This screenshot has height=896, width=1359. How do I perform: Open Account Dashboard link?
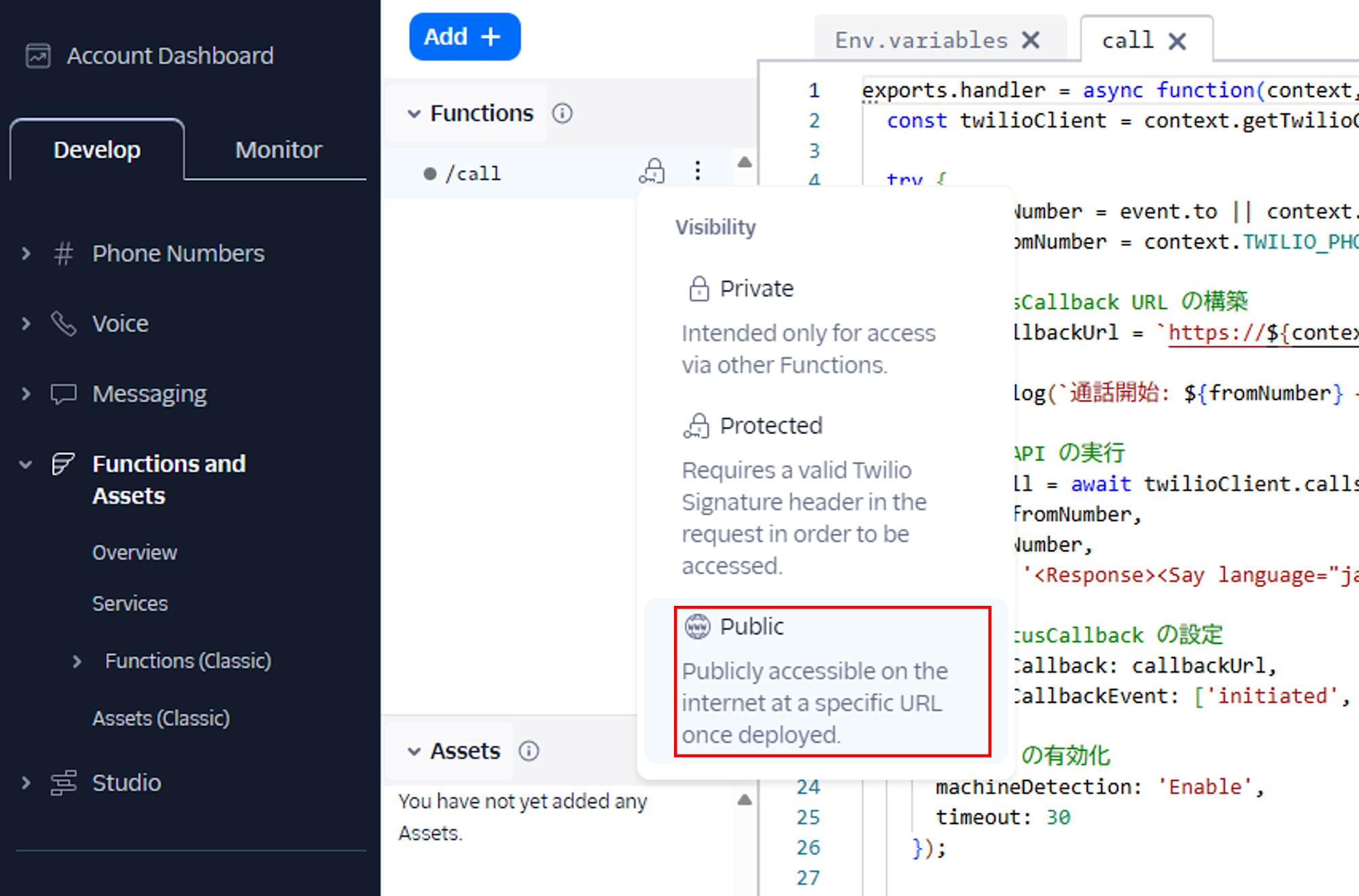tap(170, 56)
